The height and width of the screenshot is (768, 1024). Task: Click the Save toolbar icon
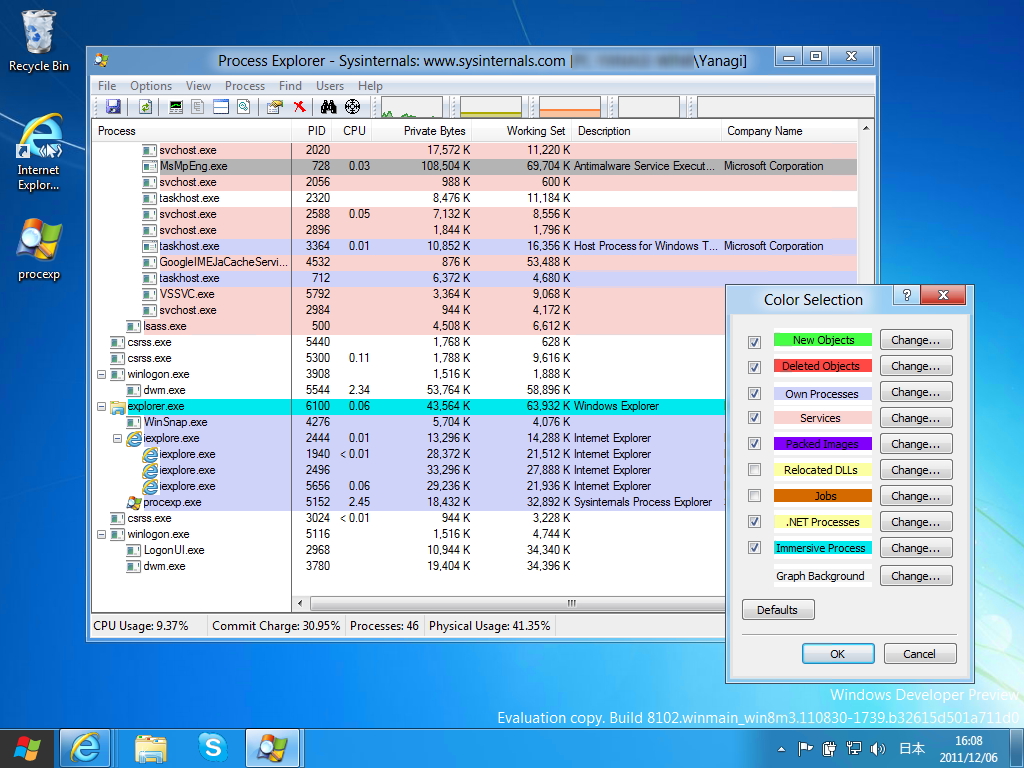[x=113, y=105]
